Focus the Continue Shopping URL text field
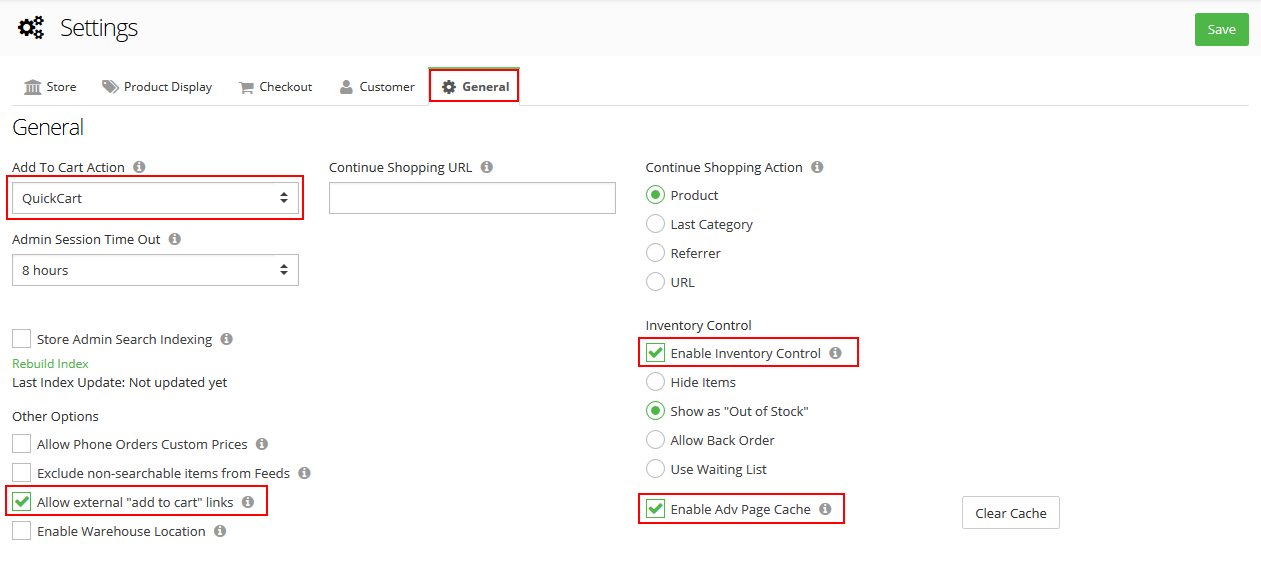Screen dimensions: 1261x570 point(472,198)
